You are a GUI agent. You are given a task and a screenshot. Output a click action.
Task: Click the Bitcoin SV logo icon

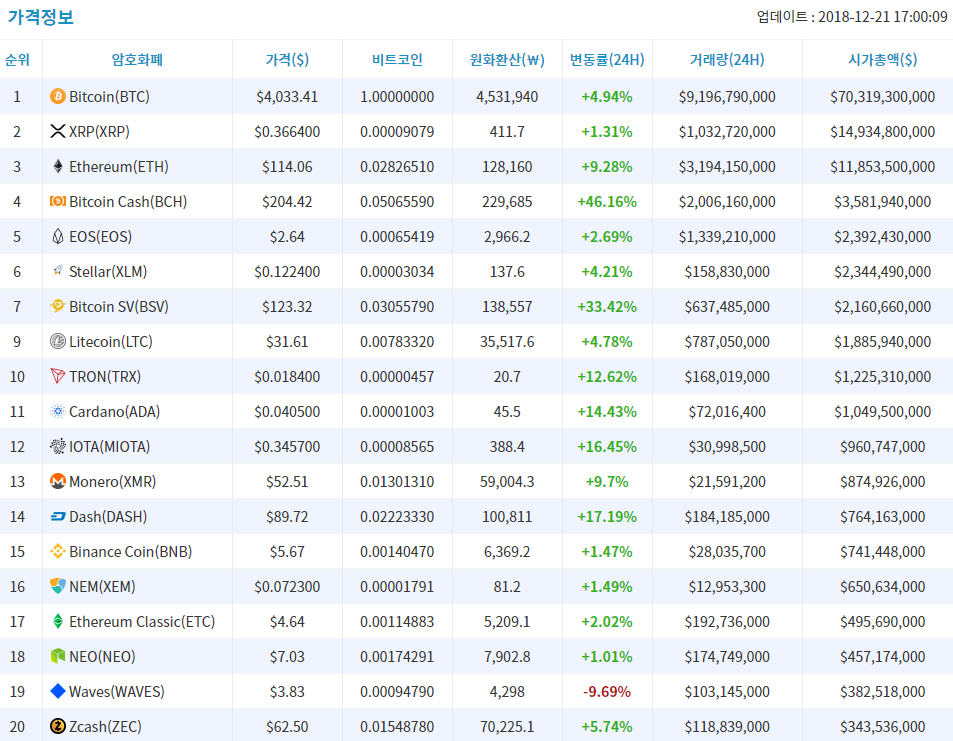click(58, 306)
